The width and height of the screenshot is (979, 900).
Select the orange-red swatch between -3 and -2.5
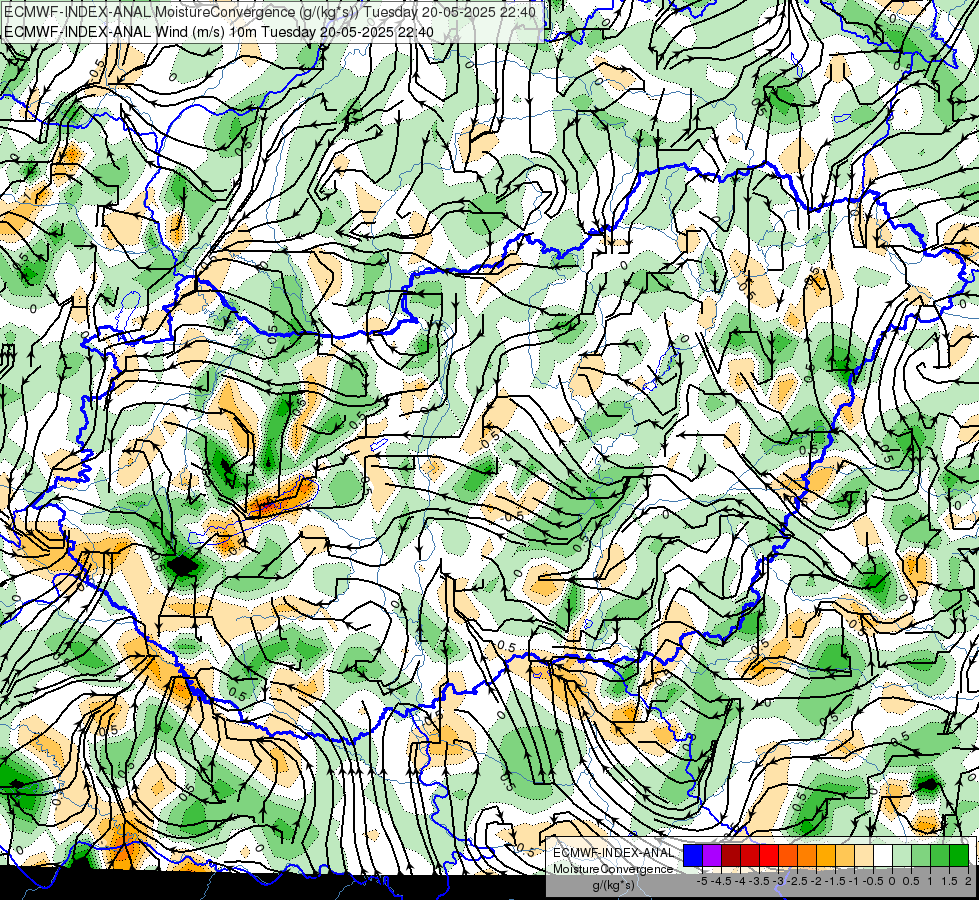click(x=788, y=856)
